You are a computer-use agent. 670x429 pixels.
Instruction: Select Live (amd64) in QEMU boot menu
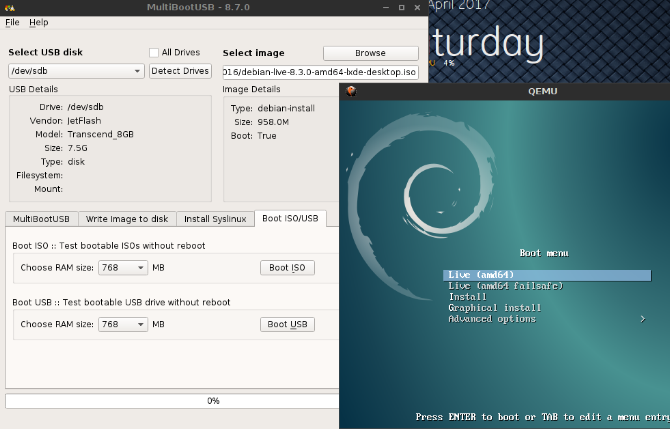547,275
